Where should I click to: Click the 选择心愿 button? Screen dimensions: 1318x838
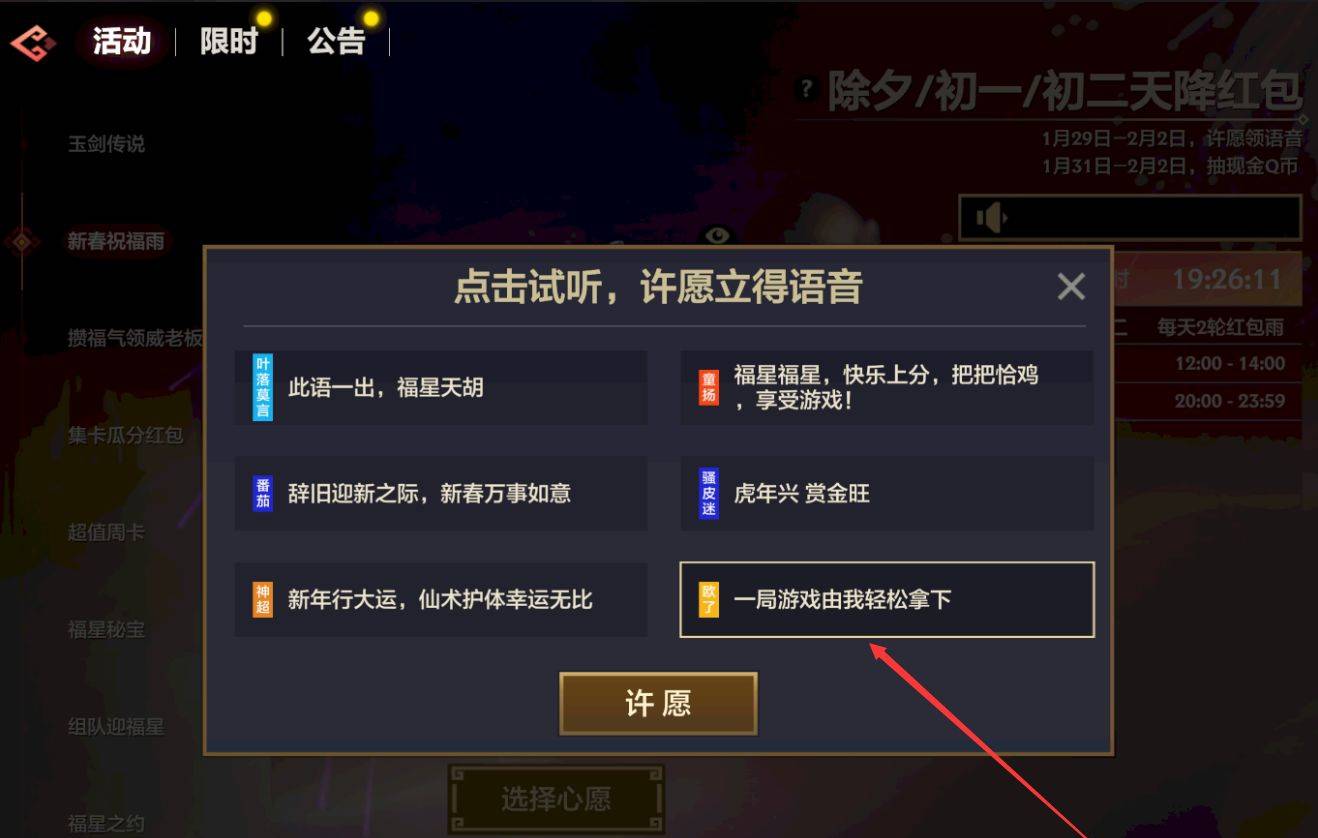[x=555, y=799]
